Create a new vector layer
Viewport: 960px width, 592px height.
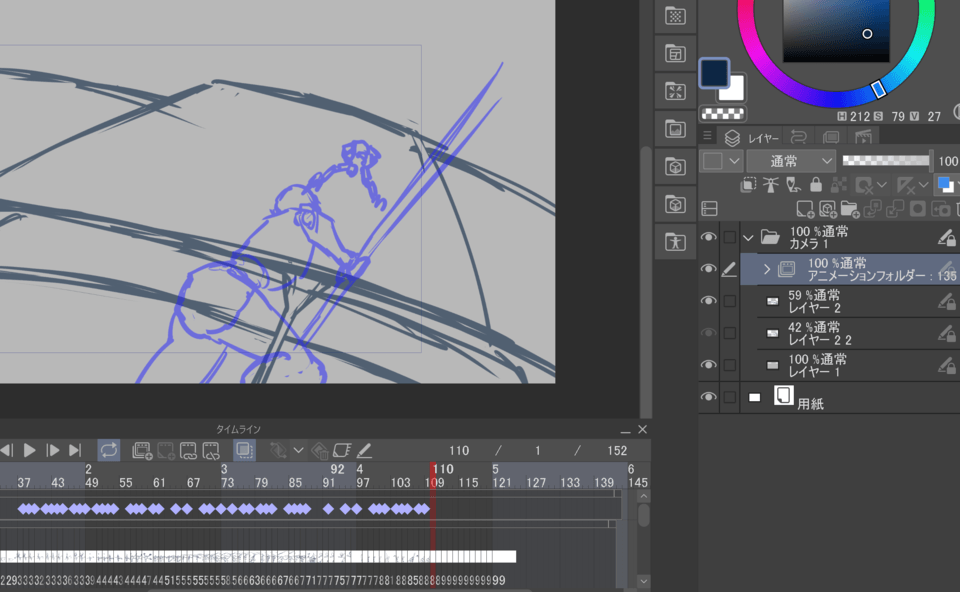(827, 209)
